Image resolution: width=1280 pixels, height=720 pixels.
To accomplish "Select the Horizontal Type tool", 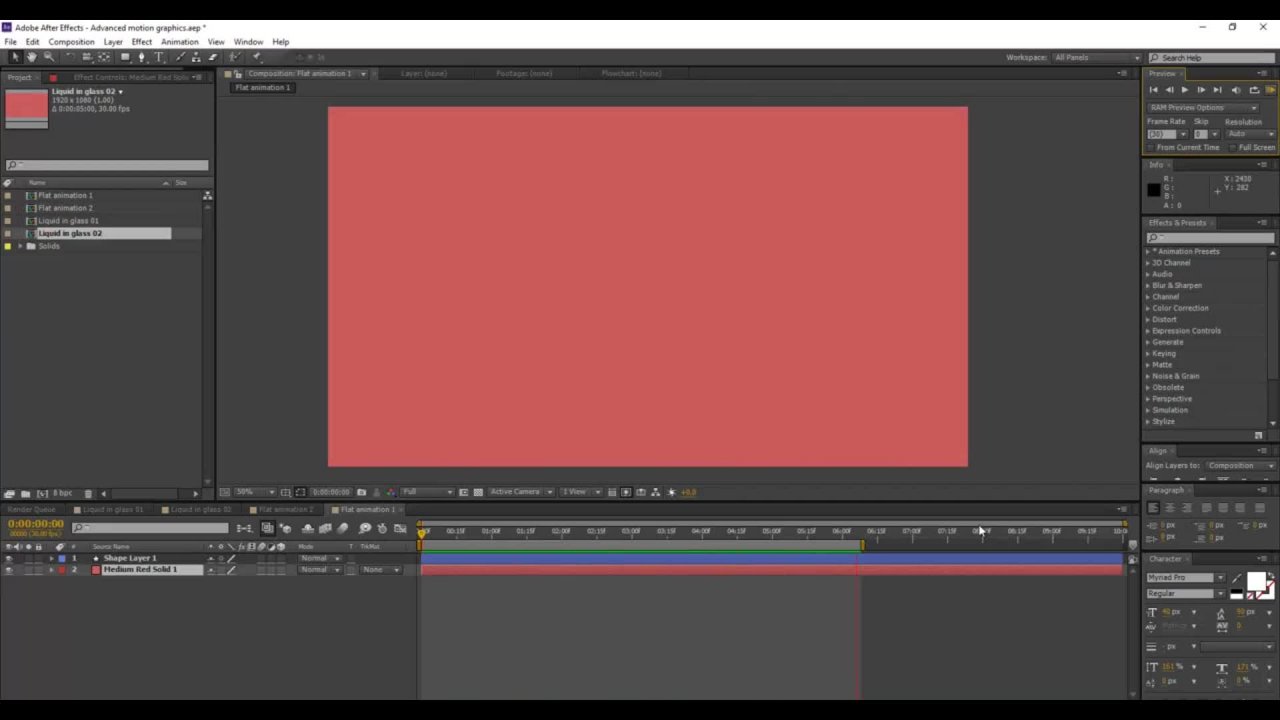I will pyautogui.click(x=159, y=57).
